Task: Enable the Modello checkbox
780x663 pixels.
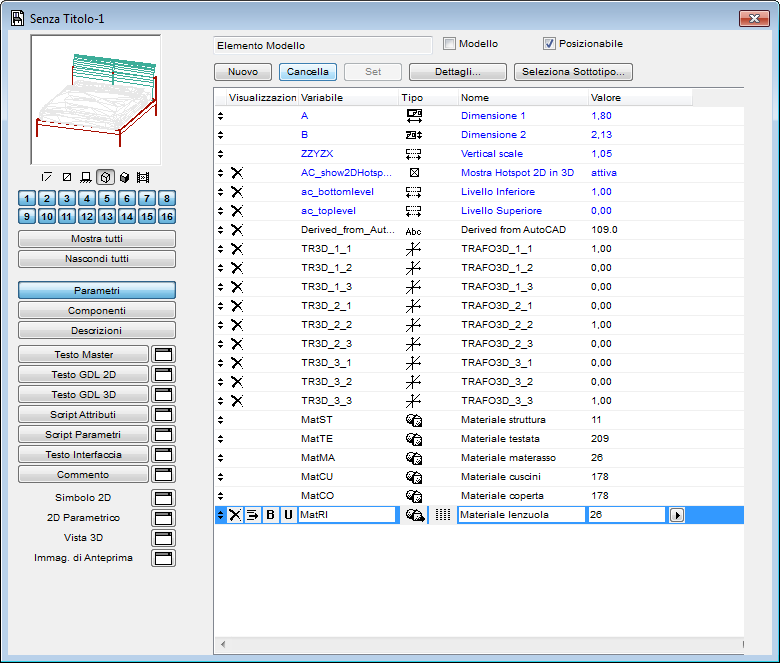Action: pos(450,44)
